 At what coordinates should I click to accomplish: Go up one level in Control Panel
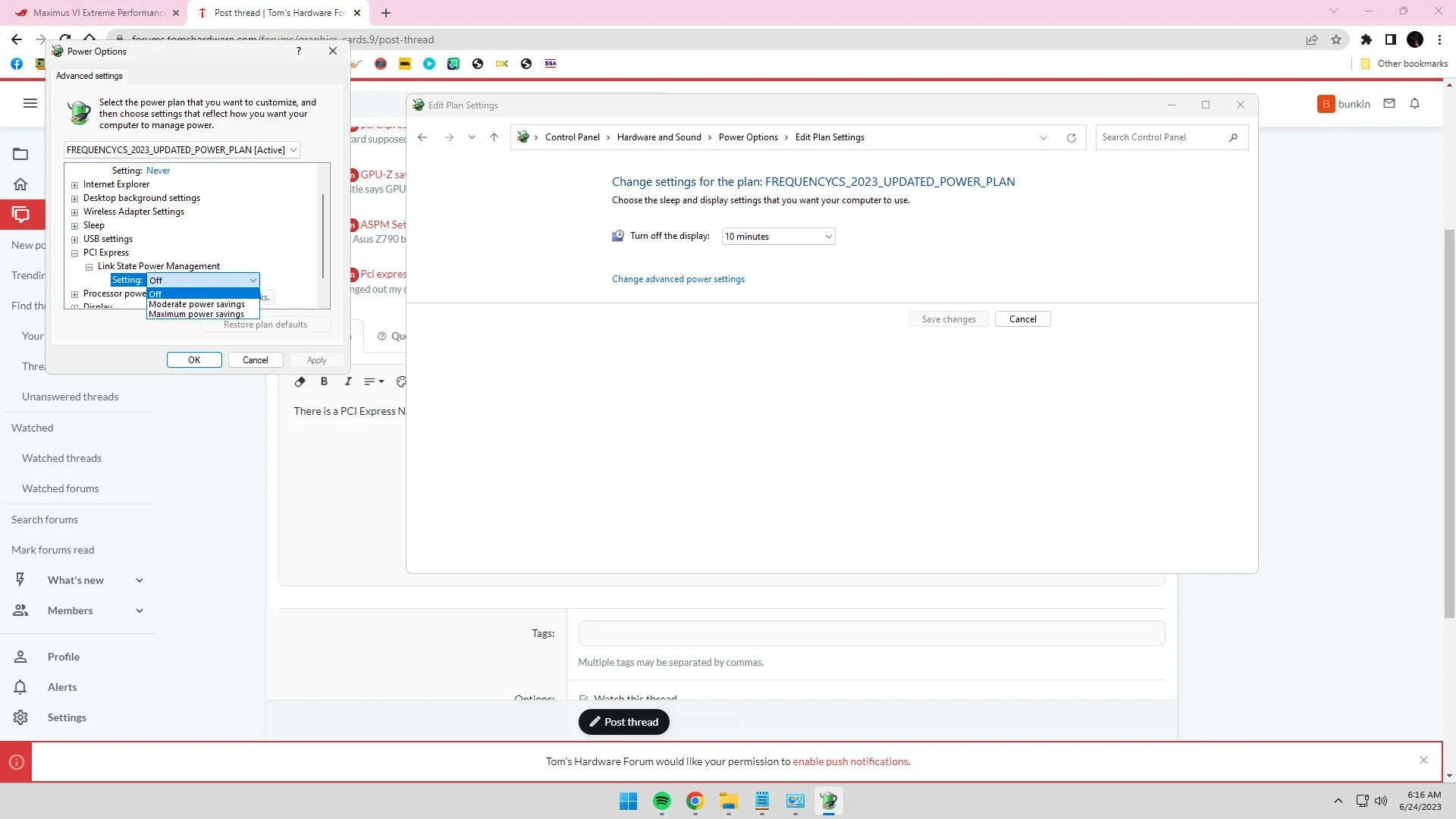tap(494, 137)
